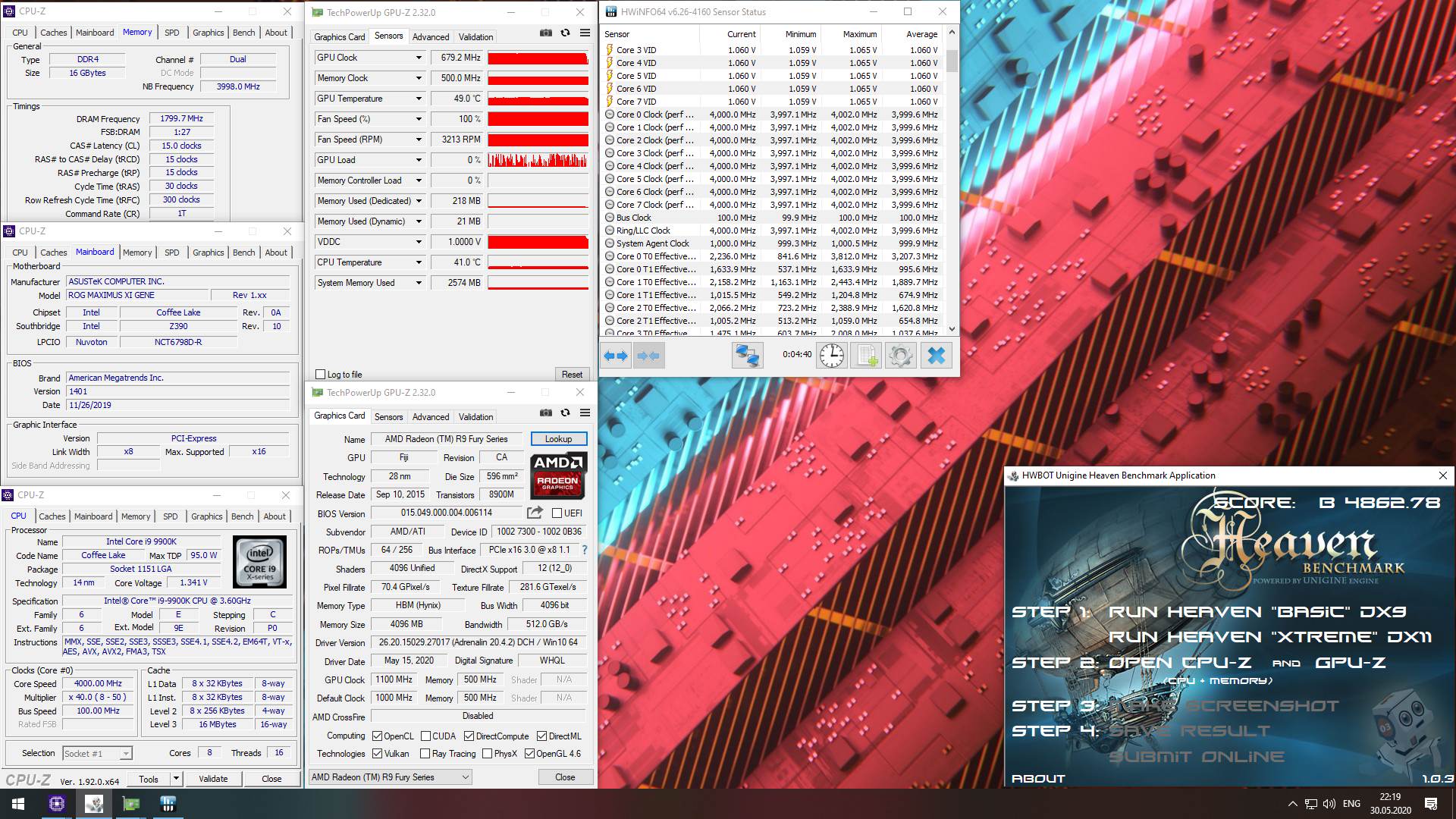Toggle the UEFI checkbox
This screenshot has width=1456, height=819.
coord(557,513)
